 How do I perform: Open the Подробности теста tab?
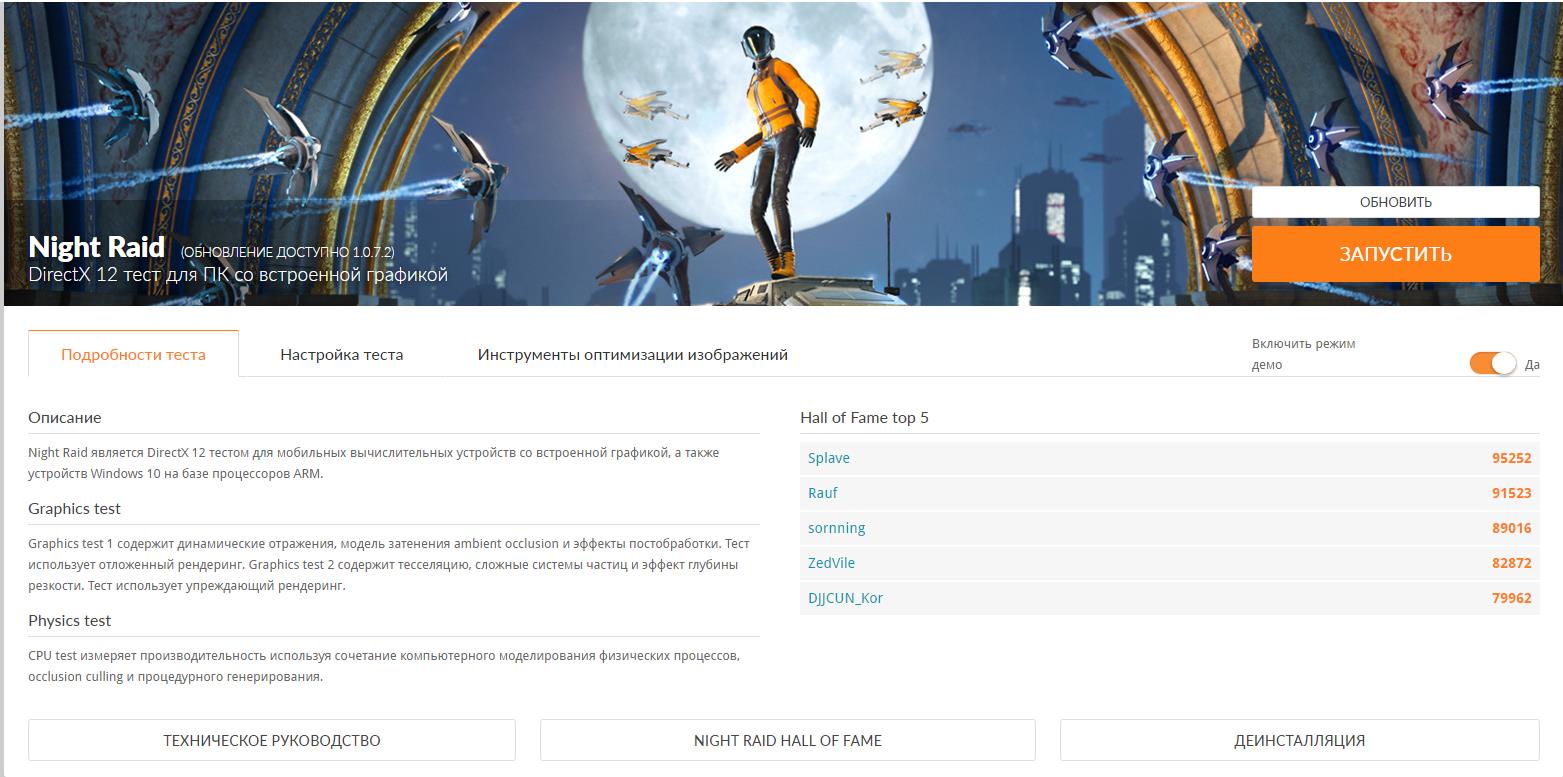click(x=133, y=354)
